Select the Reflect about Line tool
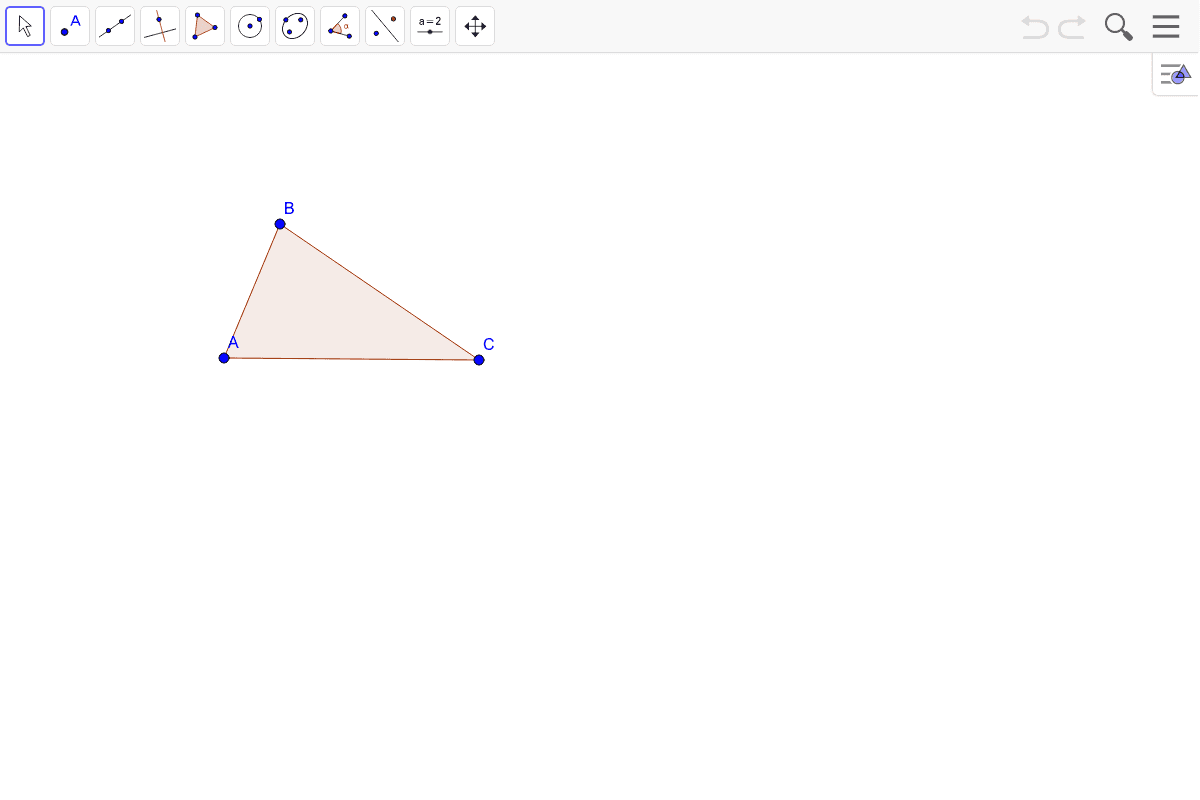The height and width of the screenshot is (800, 1200). (385, 26)
